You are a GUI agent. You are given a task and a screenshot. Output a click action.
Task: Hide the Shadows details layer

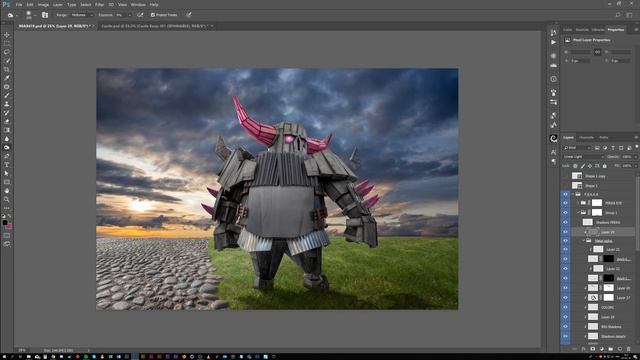(x=565, y=336)
